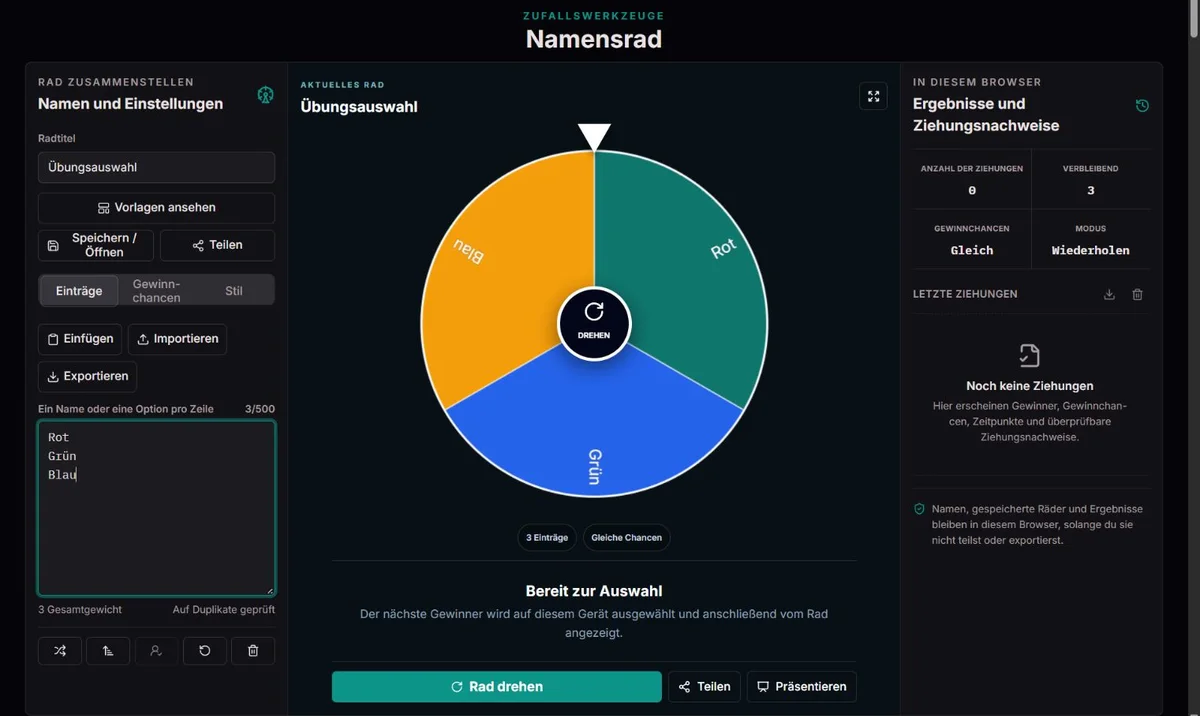
Task: Focus the Radtitel input field
Action: pos(156,167)
